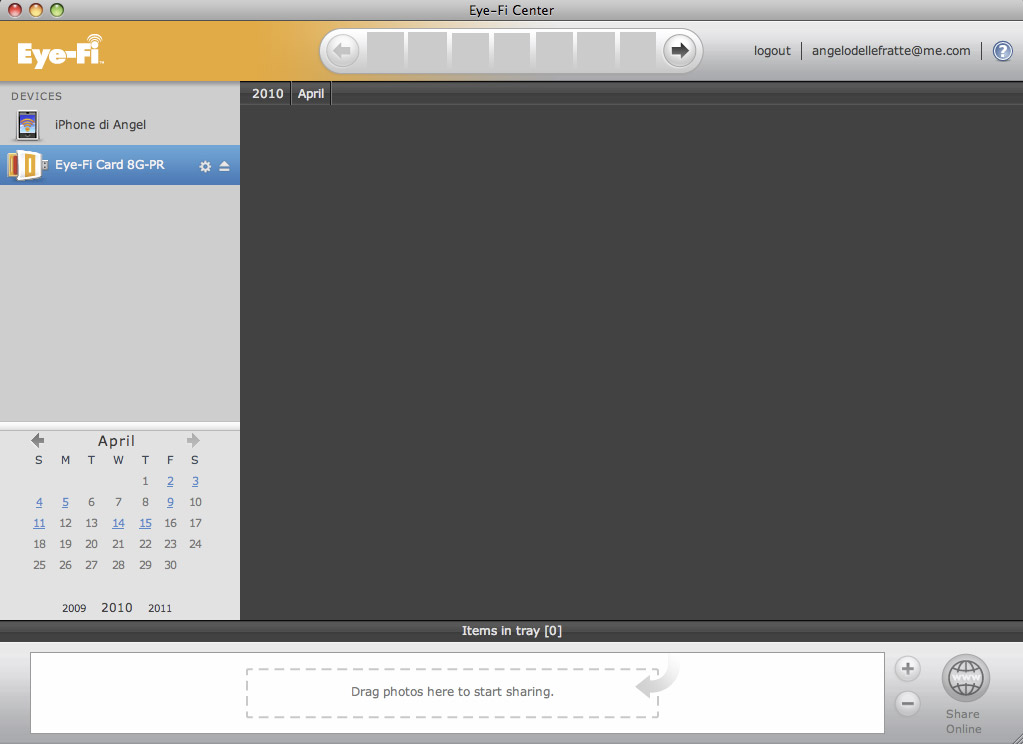
Task: Click the logout link
Action: tap(772, 51)
